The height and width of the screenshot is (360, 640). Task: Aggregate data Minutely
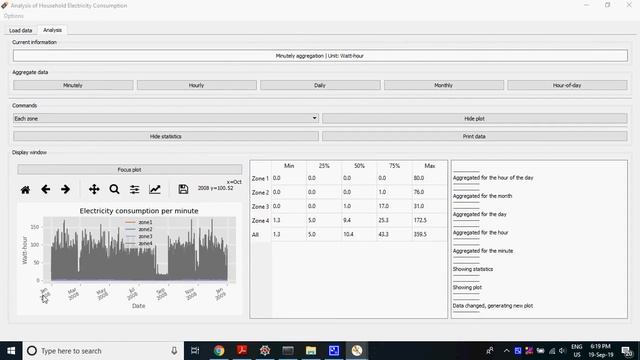click(x=73, y=85)
